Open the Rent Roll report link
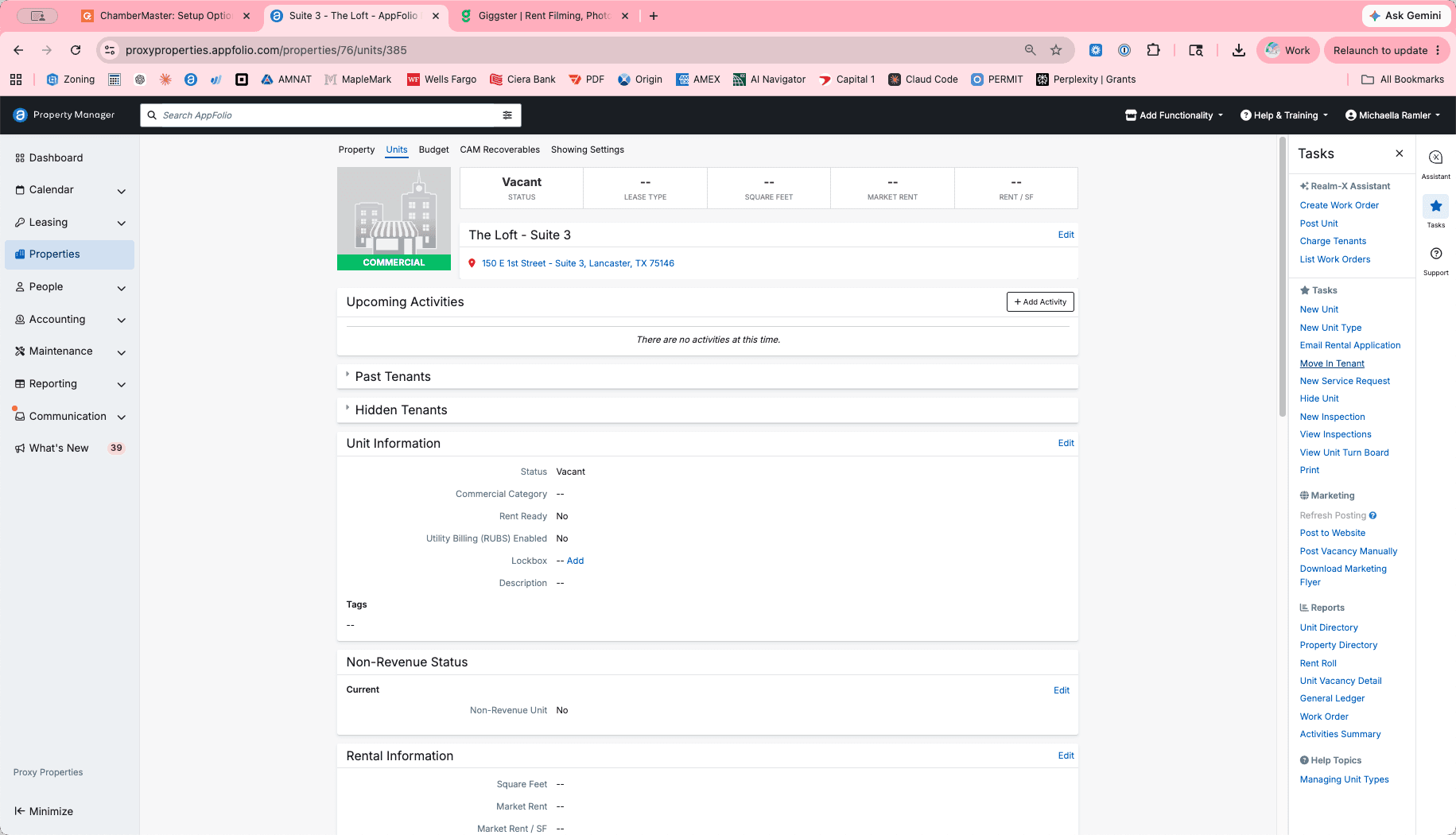1456x835 pixels. [x=1318, y=663]
